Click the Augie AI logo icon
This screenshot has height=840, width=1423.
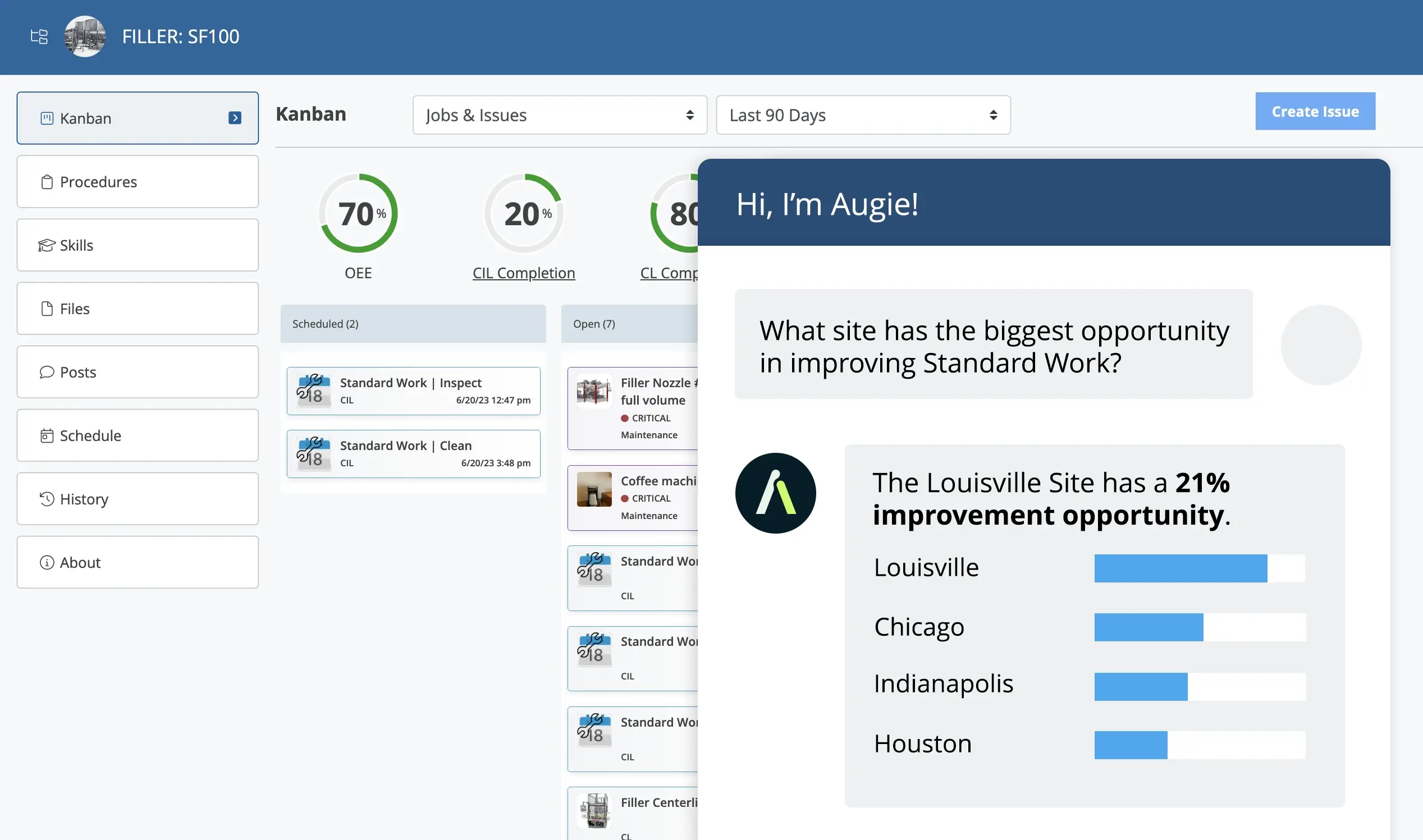tap(775, 492)
